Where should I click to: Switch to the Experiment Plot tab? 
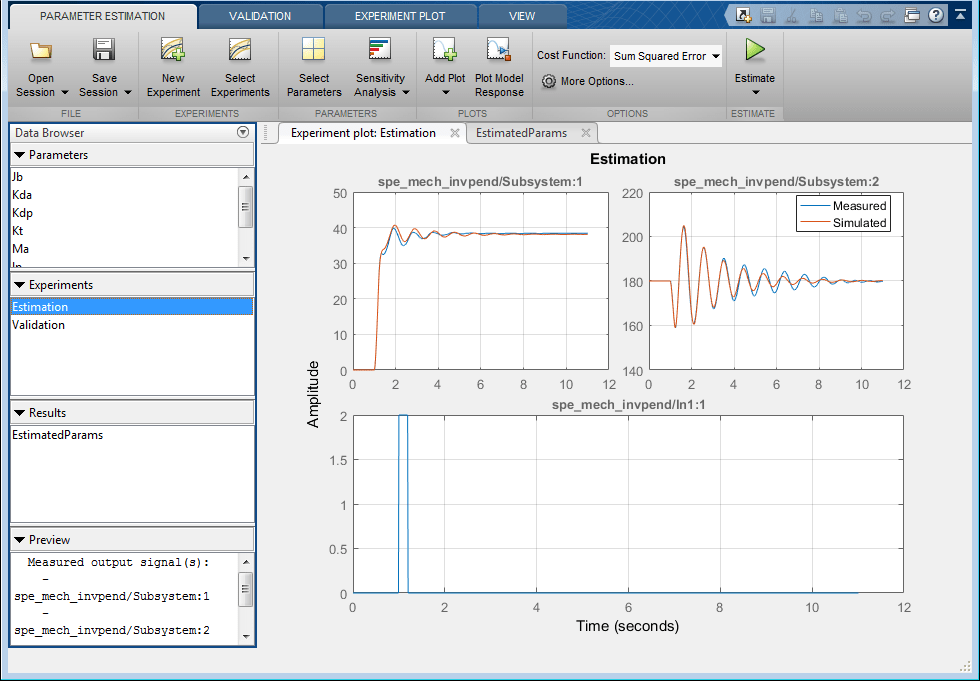point(400,16)
